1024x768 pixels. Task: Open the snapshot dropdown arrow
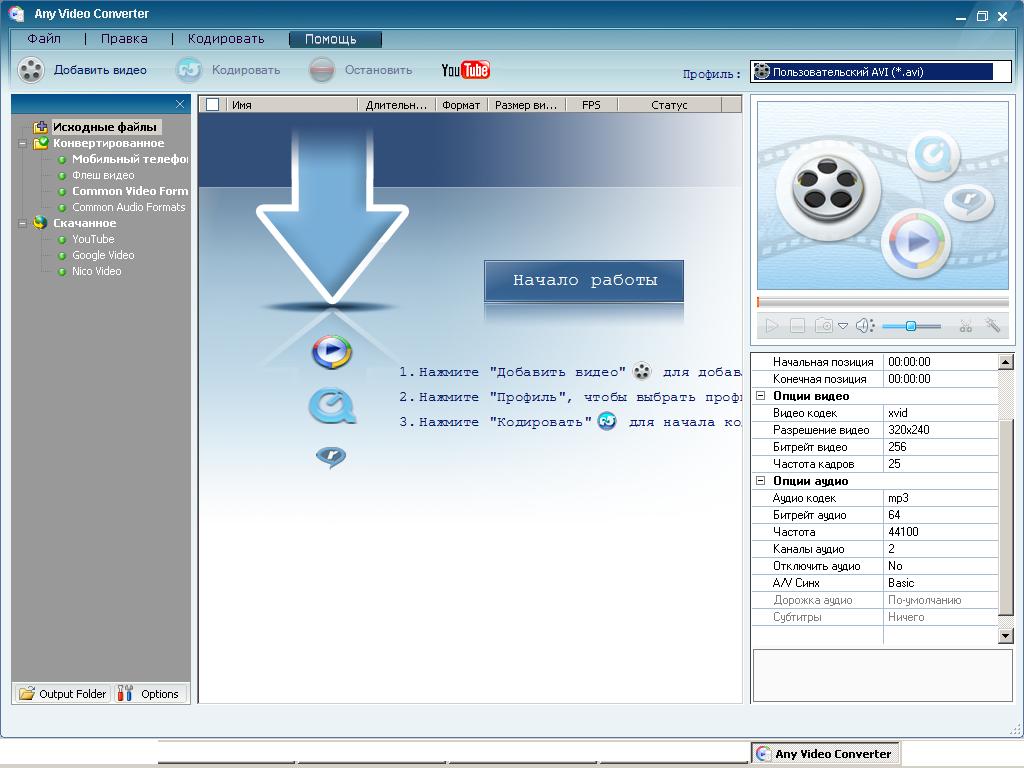[x=843, y=326]
